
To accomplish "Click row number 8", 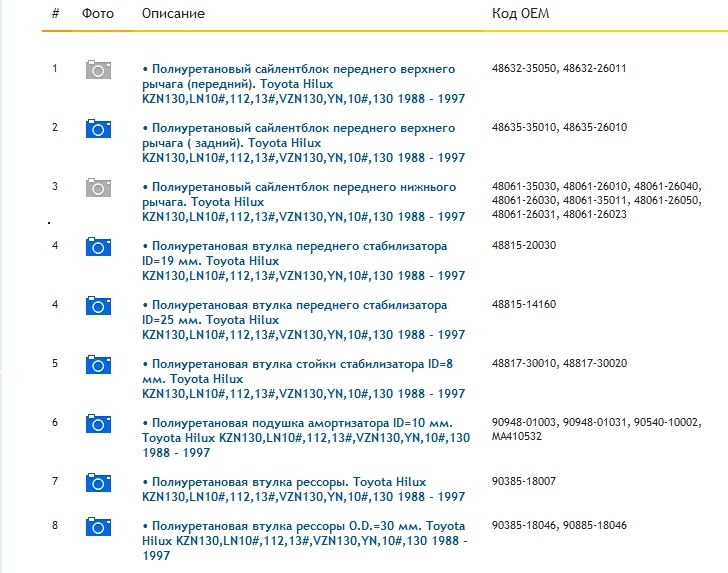I will [55, 525].
